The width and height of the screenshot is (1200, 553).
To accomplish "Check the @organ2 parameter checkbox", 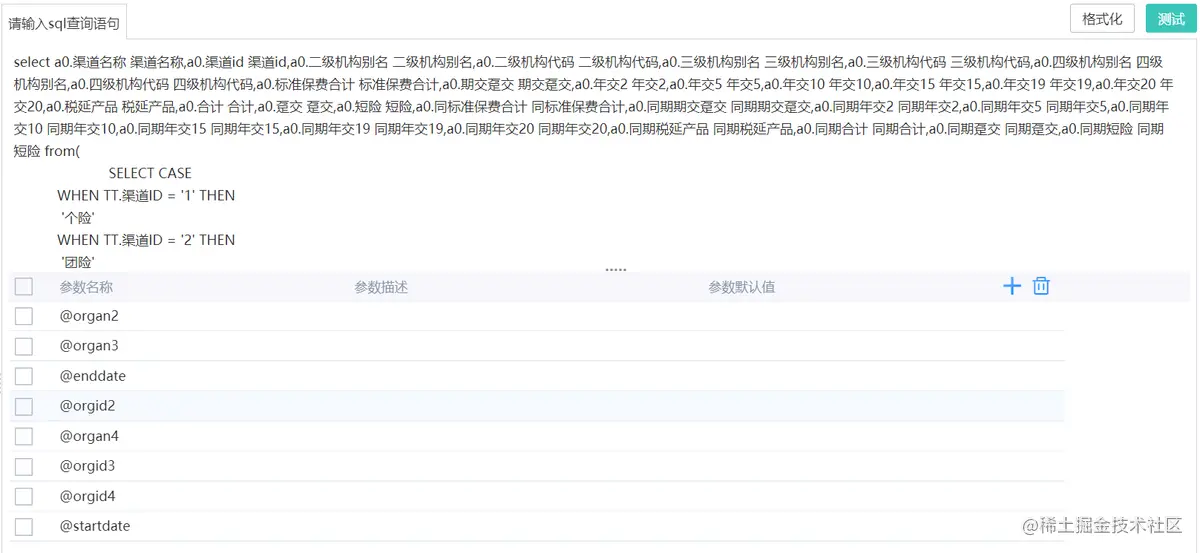I will [24, 316].
